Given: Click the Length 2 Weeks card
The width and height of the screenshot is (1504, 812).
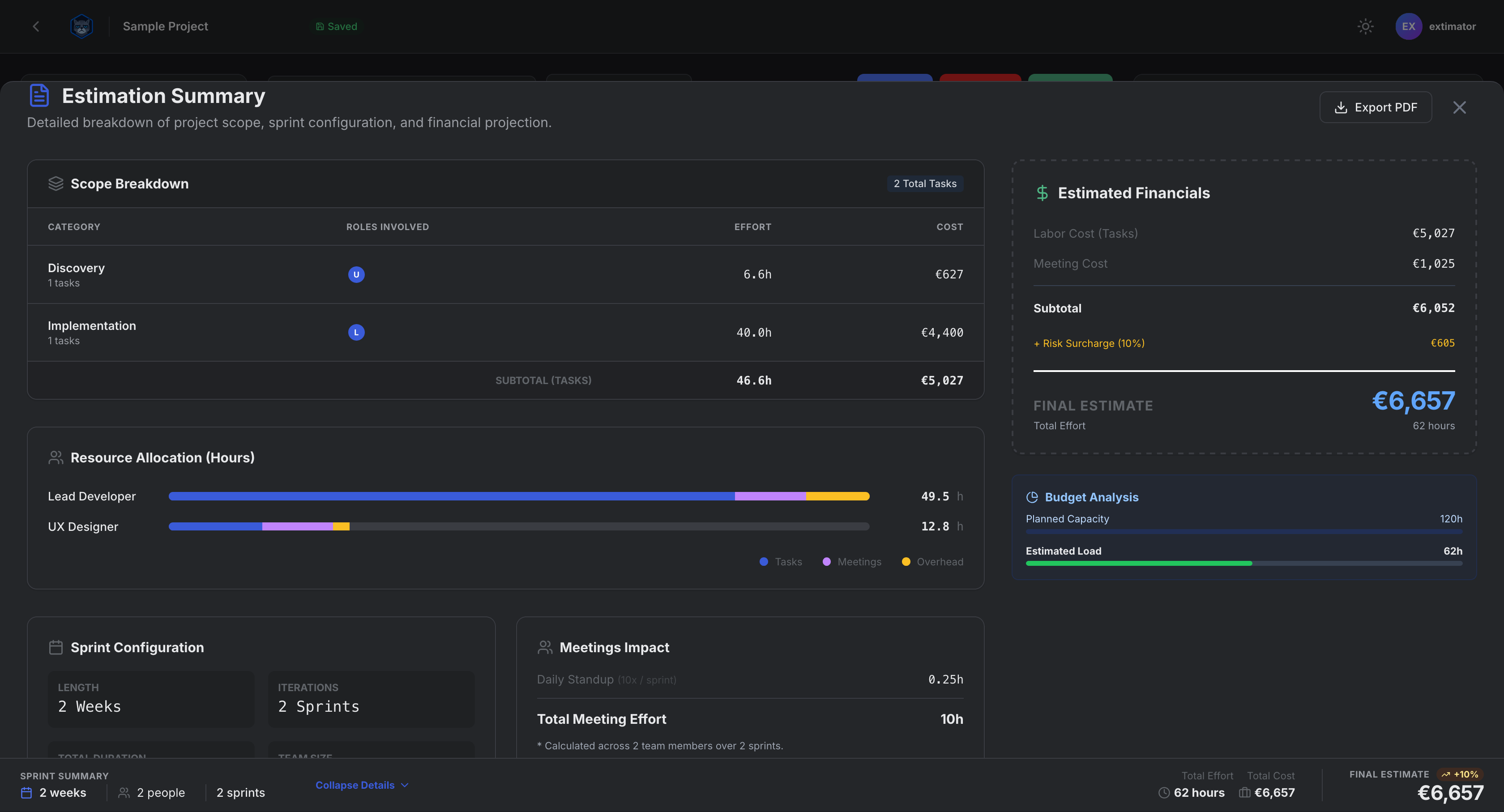Looking at the screenshot, I should (x=151, y=699).
